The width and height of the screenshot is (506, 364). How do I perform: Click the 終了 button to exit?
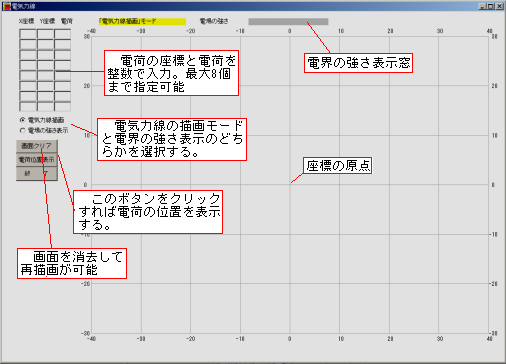tap(37, 174)
